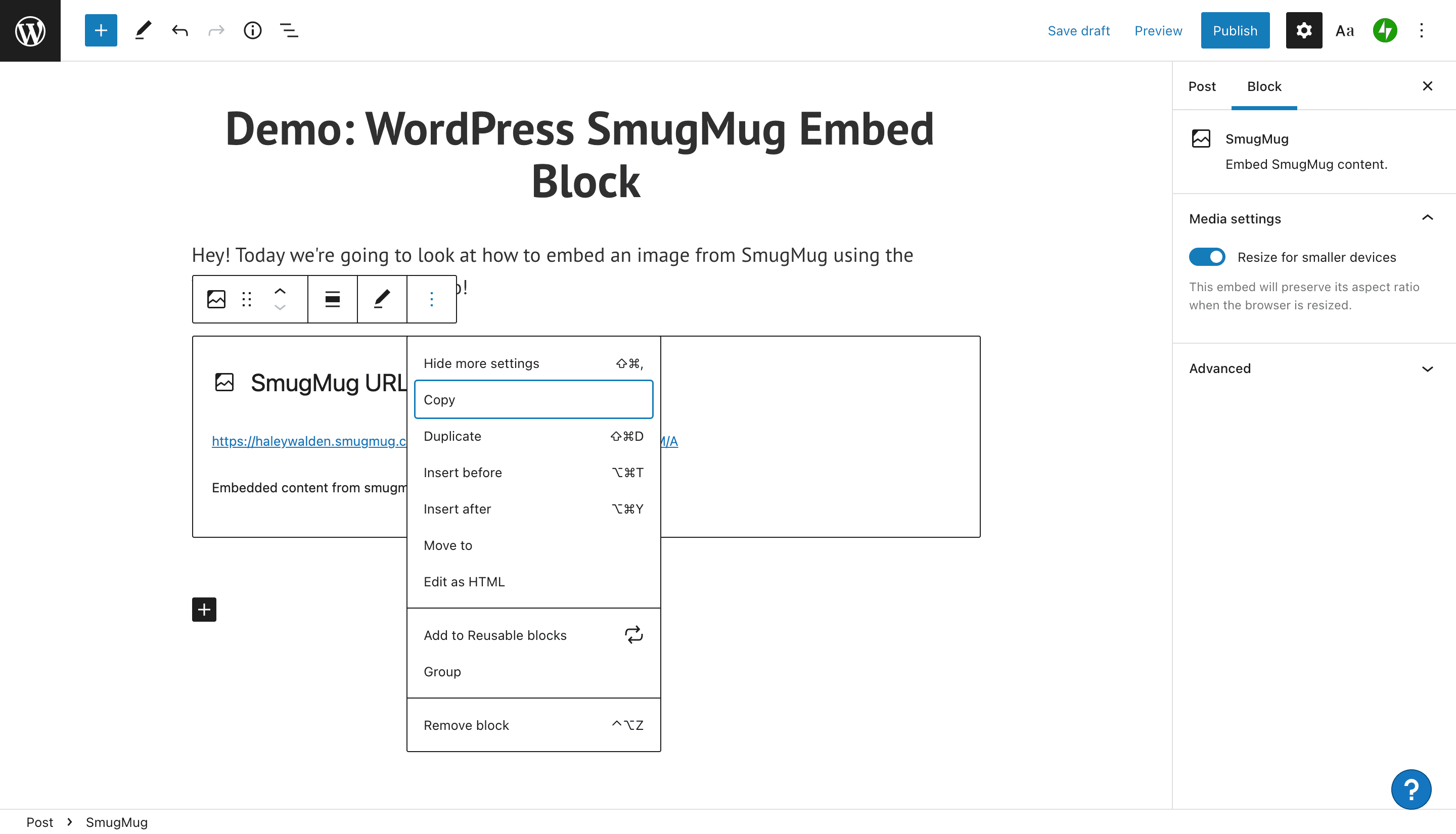The width and height of the screenshot is (1456, 834).
Task: Expand the Advanced panel
Action: 1314,368
